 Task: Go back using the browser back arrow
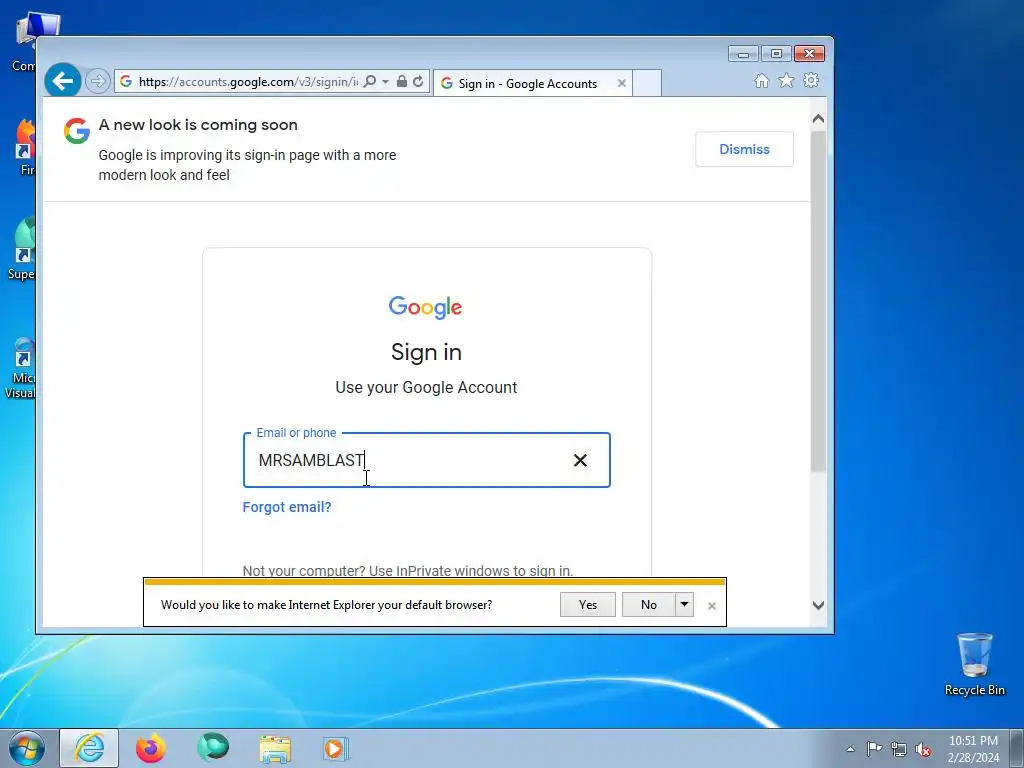63,81
